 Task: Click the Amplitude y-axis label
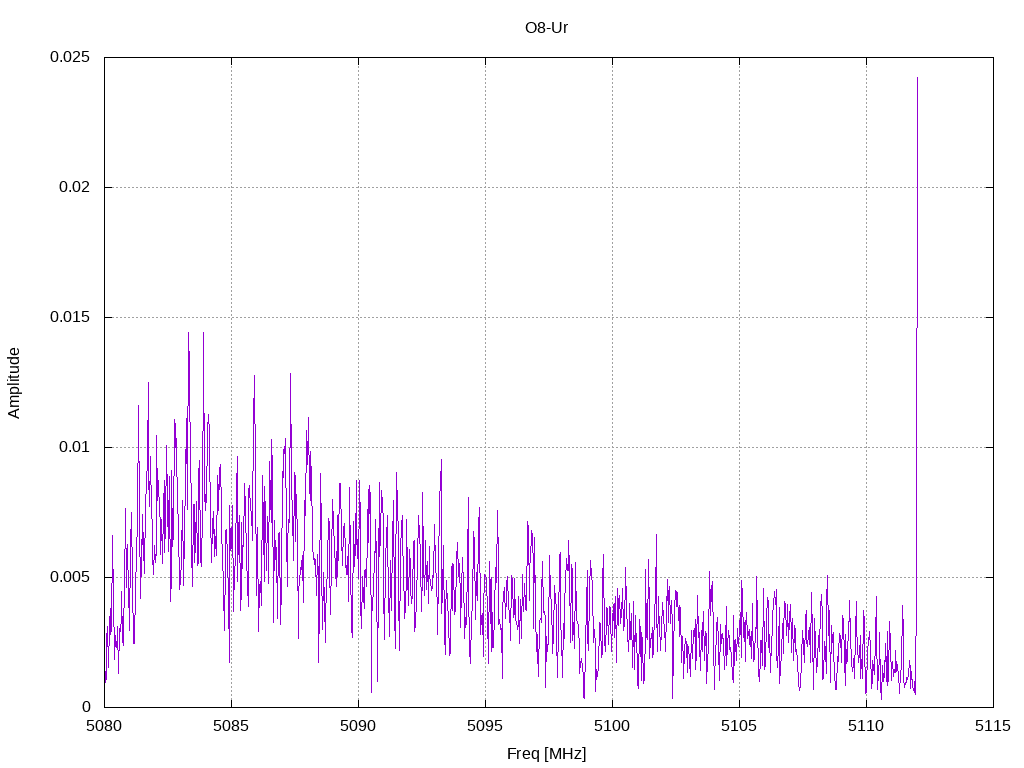tap(14, 383)
